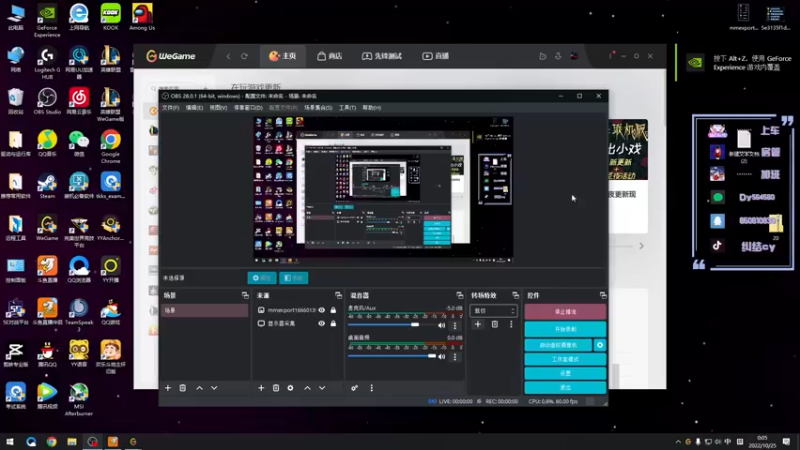
Task: Switch to the WeGame live stream tab
Action: click(435, 56)
